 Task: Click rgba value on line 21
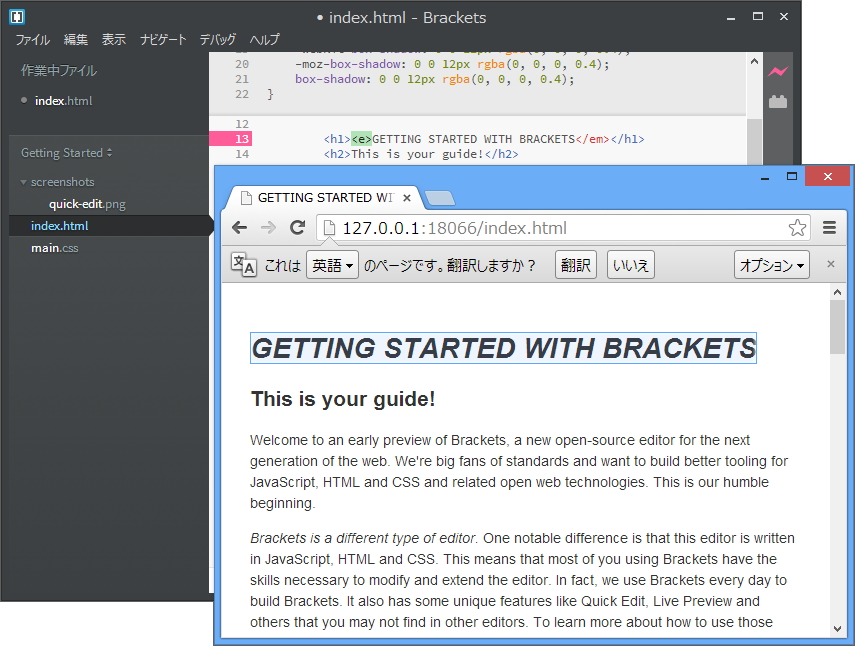[508, 79]
